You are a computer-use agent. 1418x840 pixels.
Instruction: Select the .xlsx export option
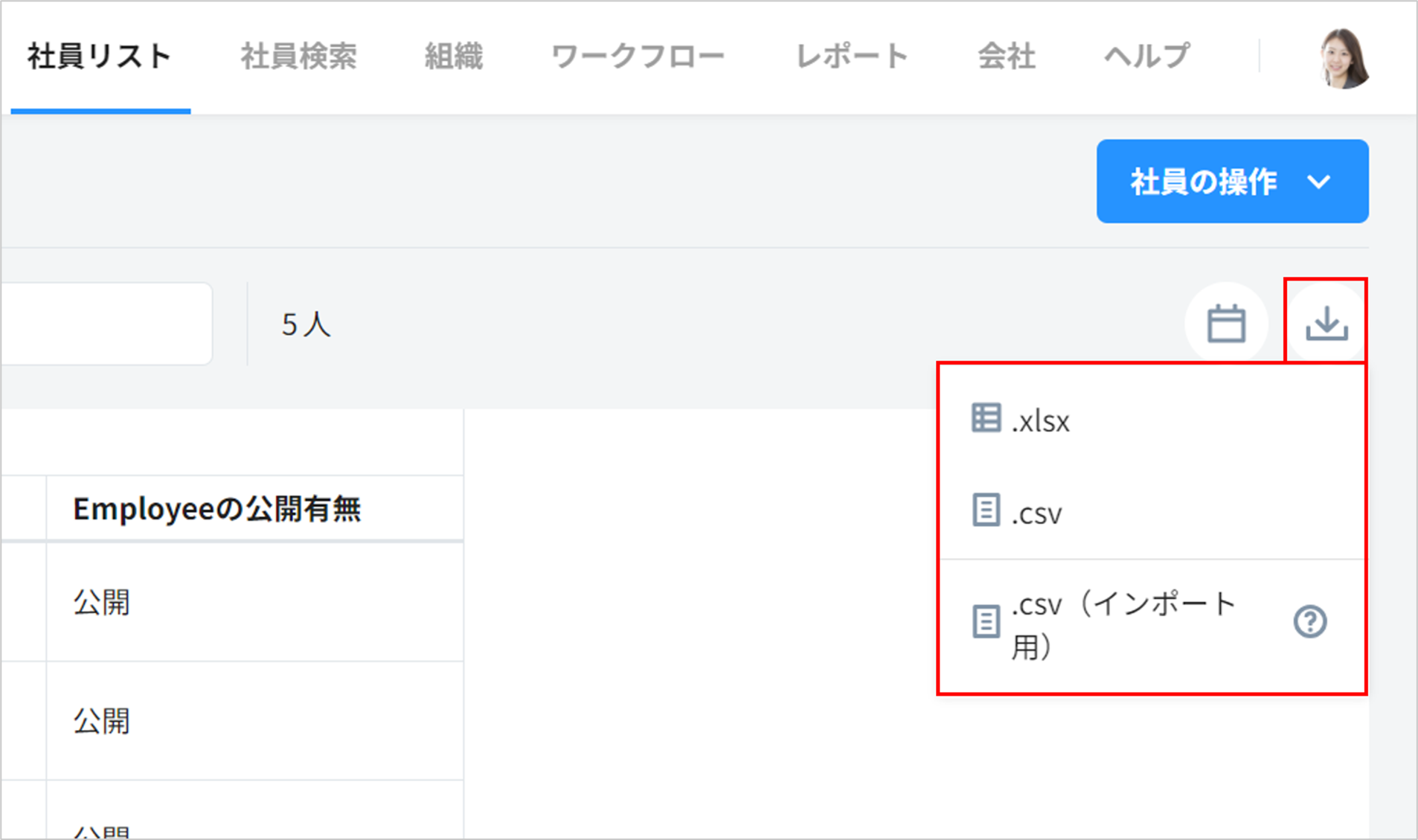(x=1042, y=422)
